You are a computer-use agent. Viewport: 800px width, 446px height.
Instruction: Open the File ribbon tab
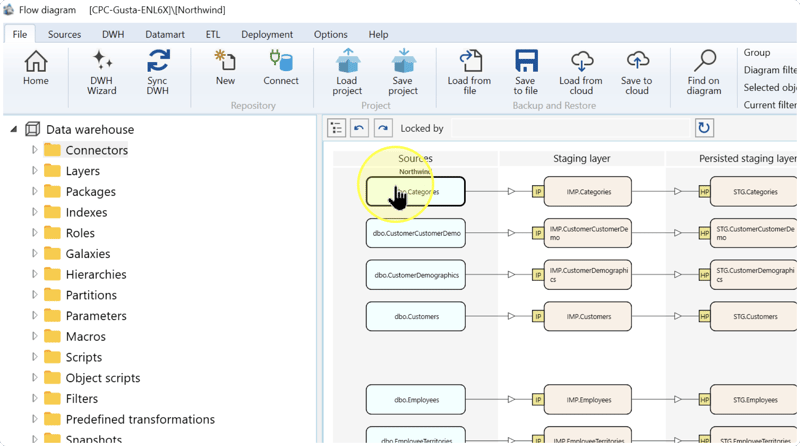point(20,34)
